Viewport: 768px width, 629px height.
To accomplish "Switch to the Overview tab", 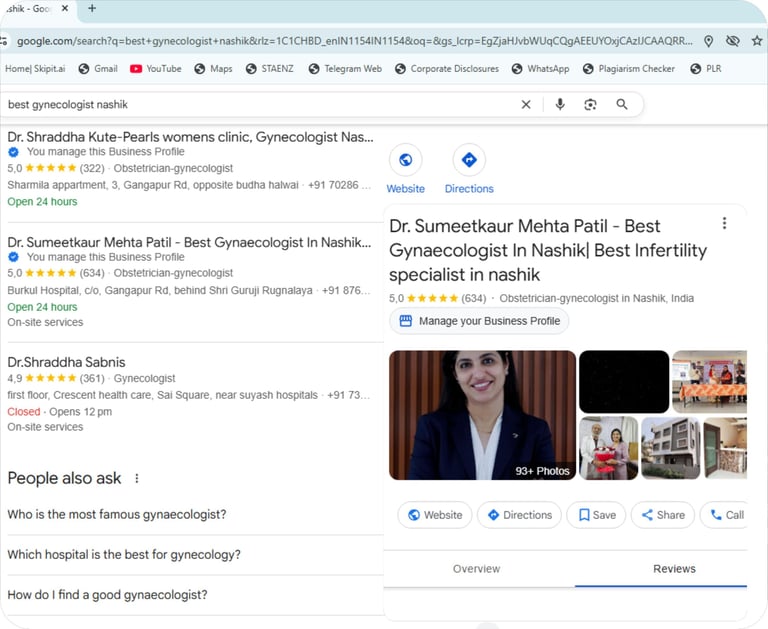I will 477,569.
